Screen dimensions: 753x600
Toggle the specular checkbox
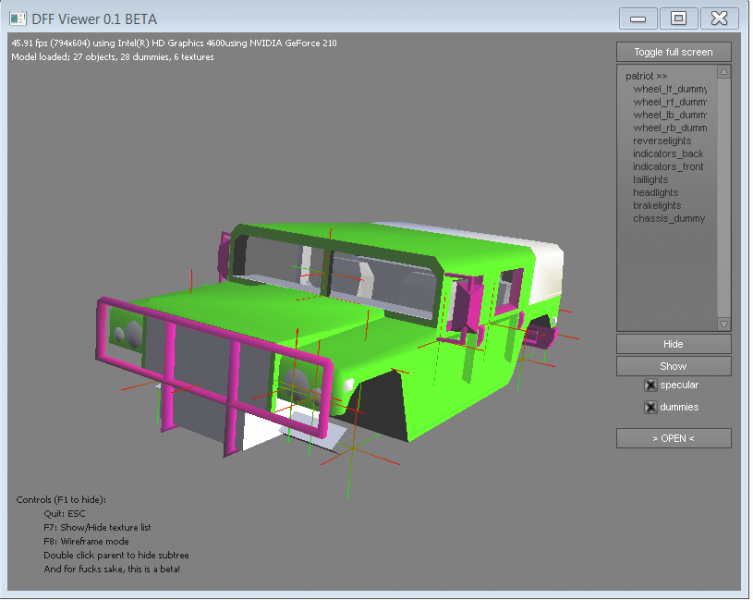tap(650, 385)
